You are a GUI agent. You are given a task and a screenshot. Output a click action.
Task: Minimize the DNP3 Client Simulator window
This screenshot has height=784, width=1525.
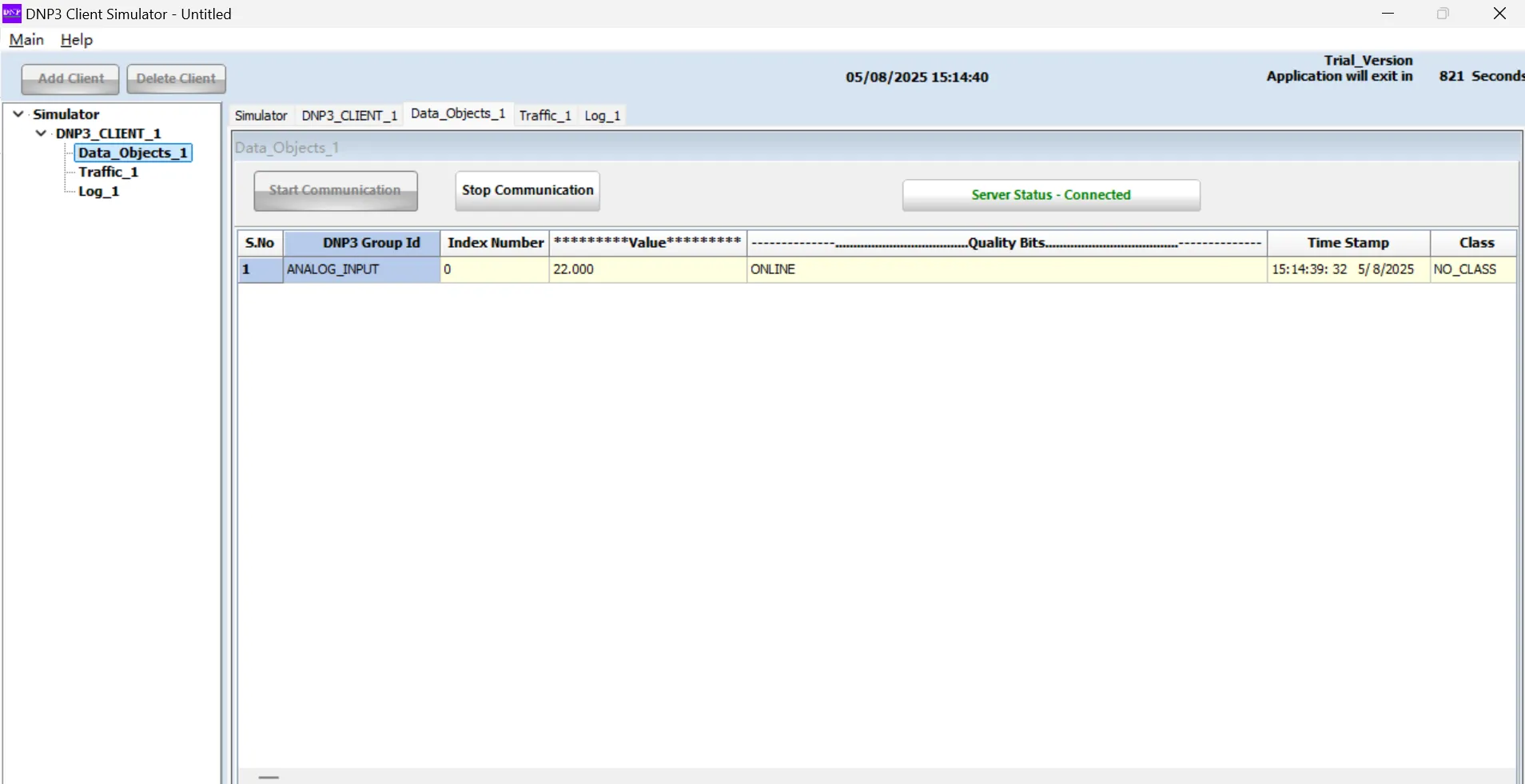pyautogui.click(x=1388, y=14)
